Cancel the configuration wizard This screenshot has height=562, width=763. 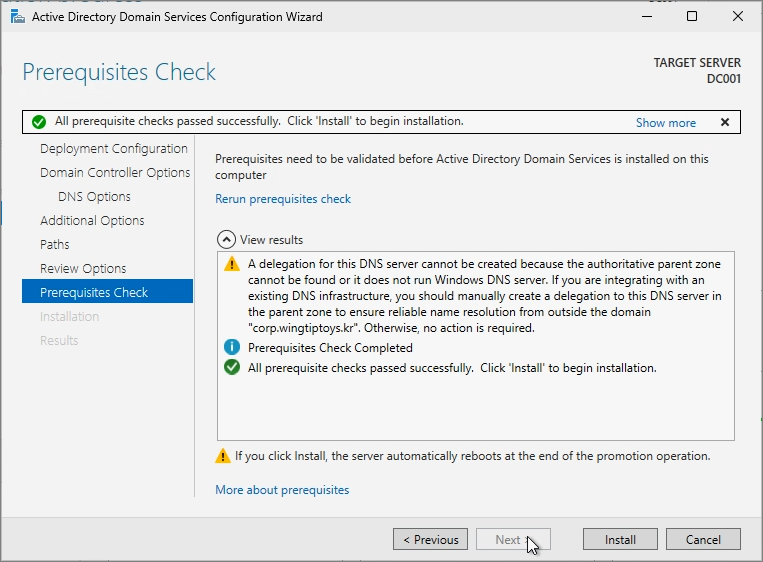point(703,539)
